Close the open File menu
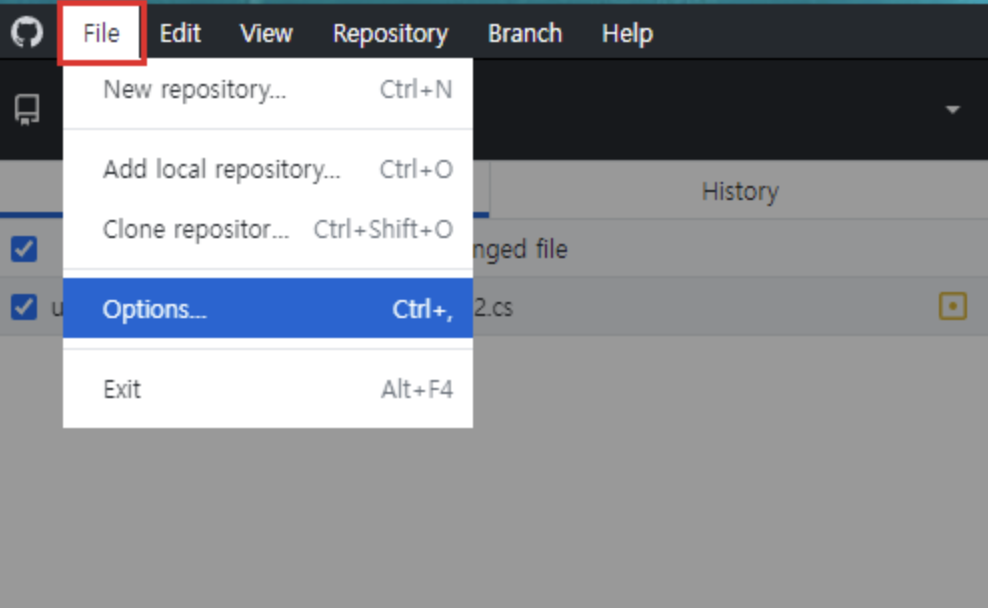The width and height of the screenshot is (988, 608). click(101, 33)
